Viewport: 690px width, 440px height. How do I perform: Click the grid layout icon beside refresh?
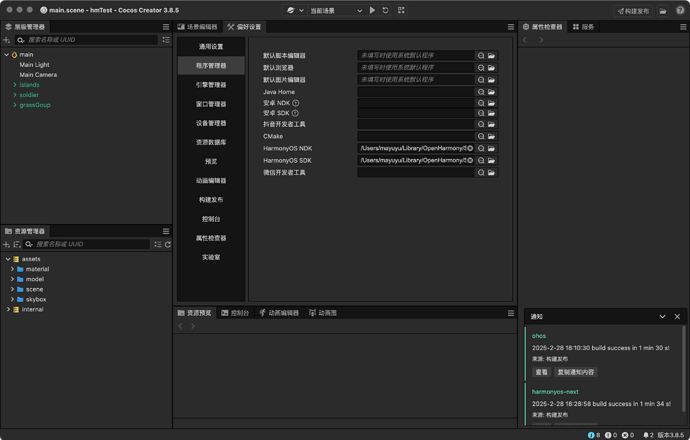(x=401, y=10)
